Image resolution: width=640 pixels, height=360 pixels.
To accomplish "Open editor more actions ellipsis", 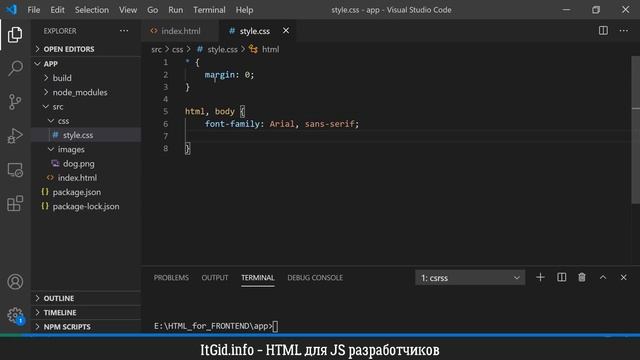I will [x=624, y=31].
